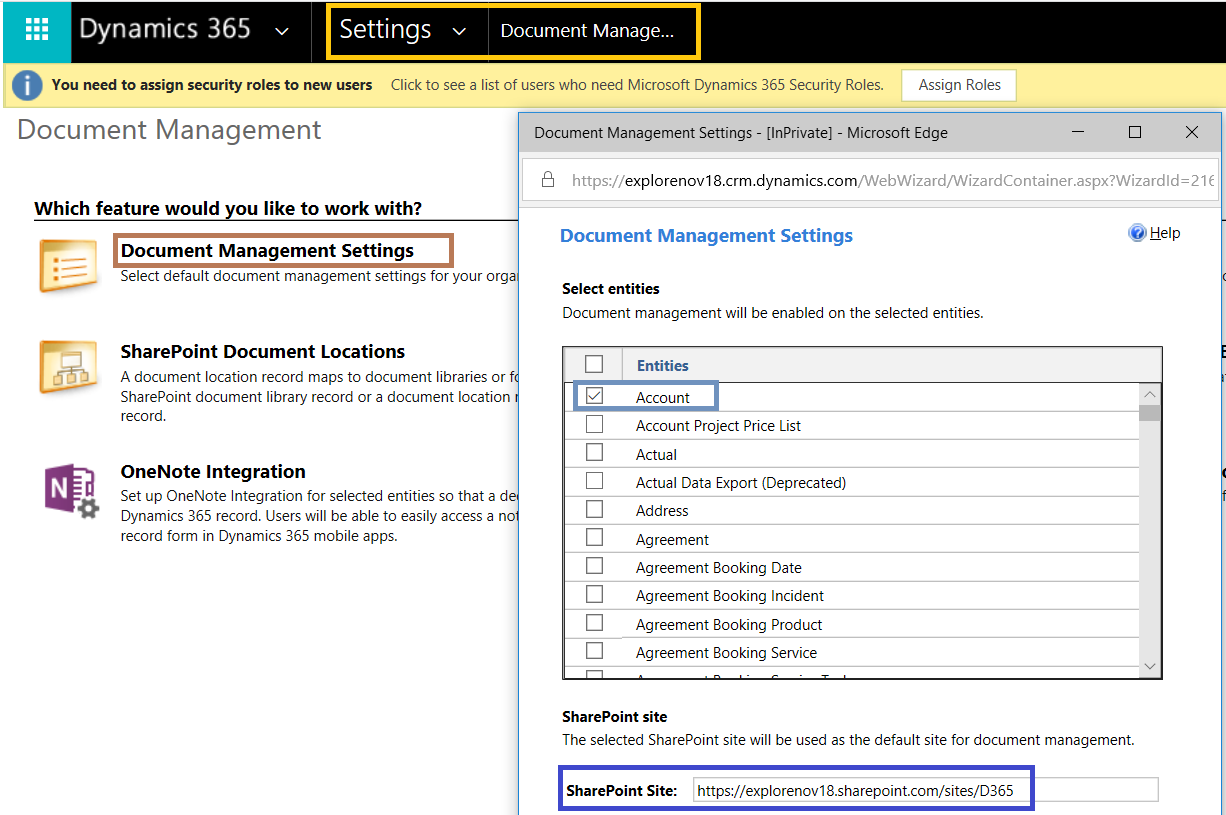Uncheck the Account entity checkbox
The image size is (1226, 815).
(x=595, y=394)
